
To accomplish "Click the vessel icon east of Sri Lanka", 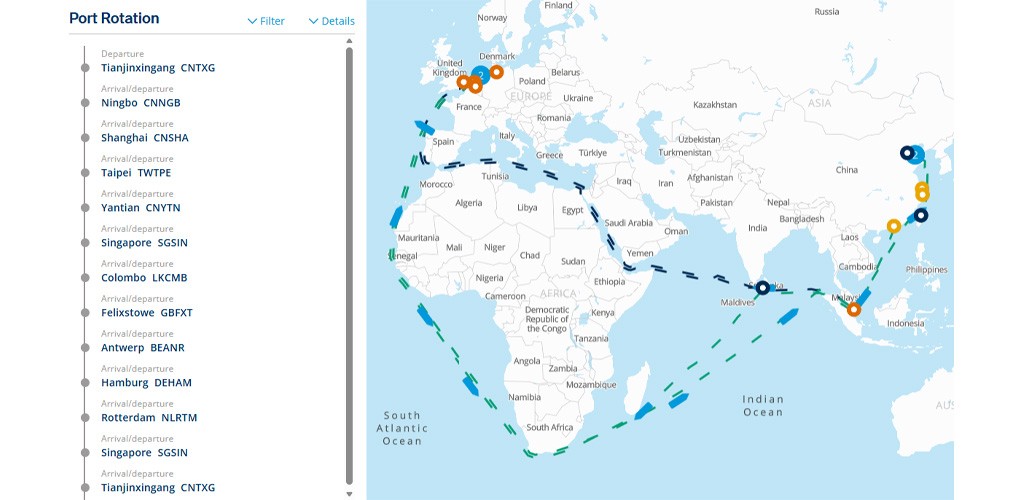I will [x=787, y=316].
